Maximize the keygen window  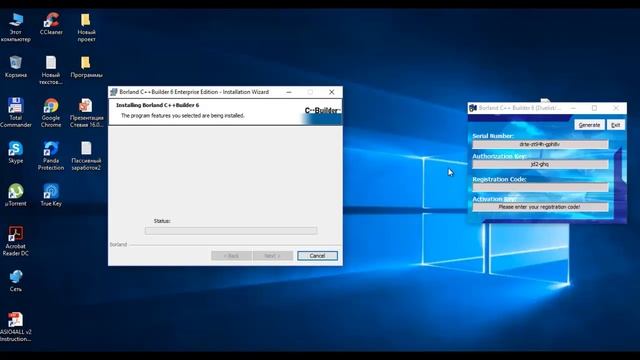pos(594,108)
